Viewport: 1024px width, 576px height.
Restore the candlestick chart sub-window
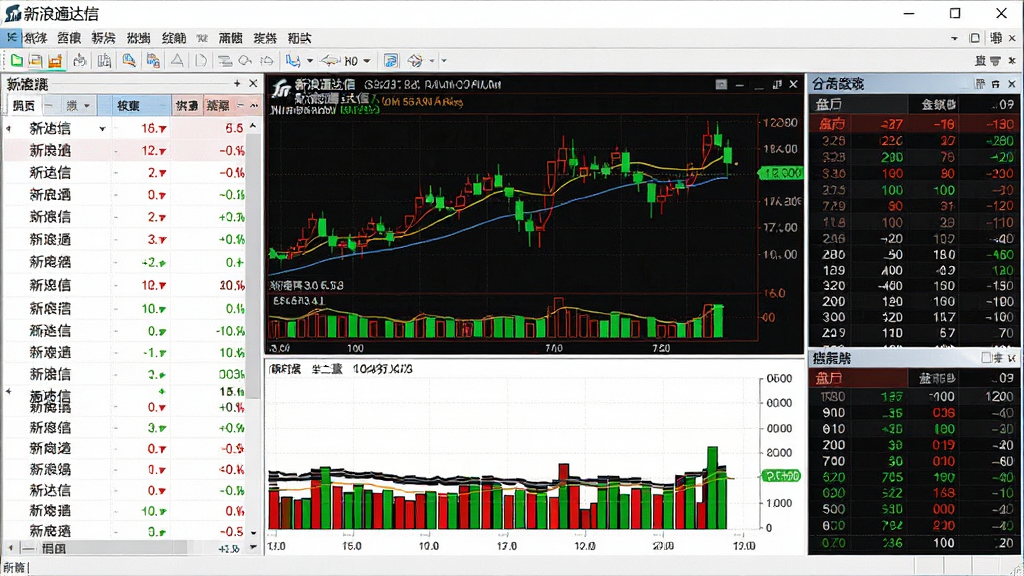tap(776, 84)
